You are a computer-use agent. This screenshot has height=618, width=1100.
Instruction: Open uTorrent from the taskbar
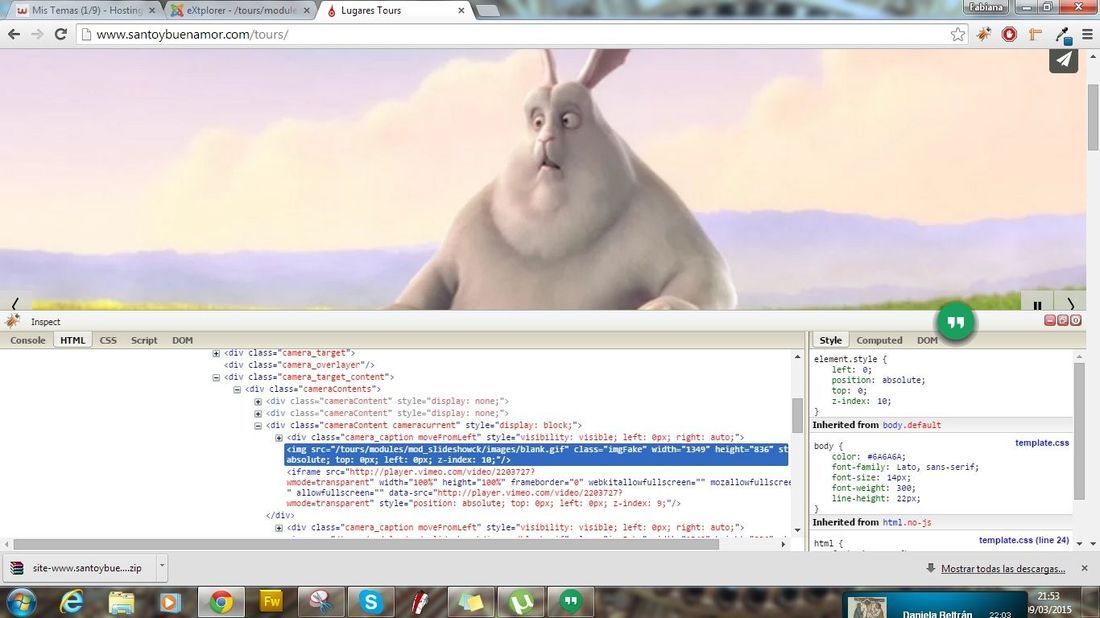coord(521,602)
